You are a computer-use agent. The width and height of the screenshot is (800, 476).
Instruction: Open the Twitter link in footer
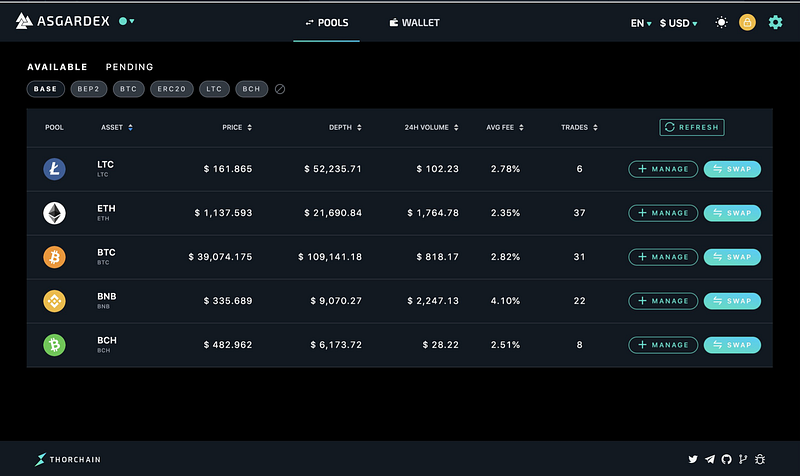click(693, 459)
